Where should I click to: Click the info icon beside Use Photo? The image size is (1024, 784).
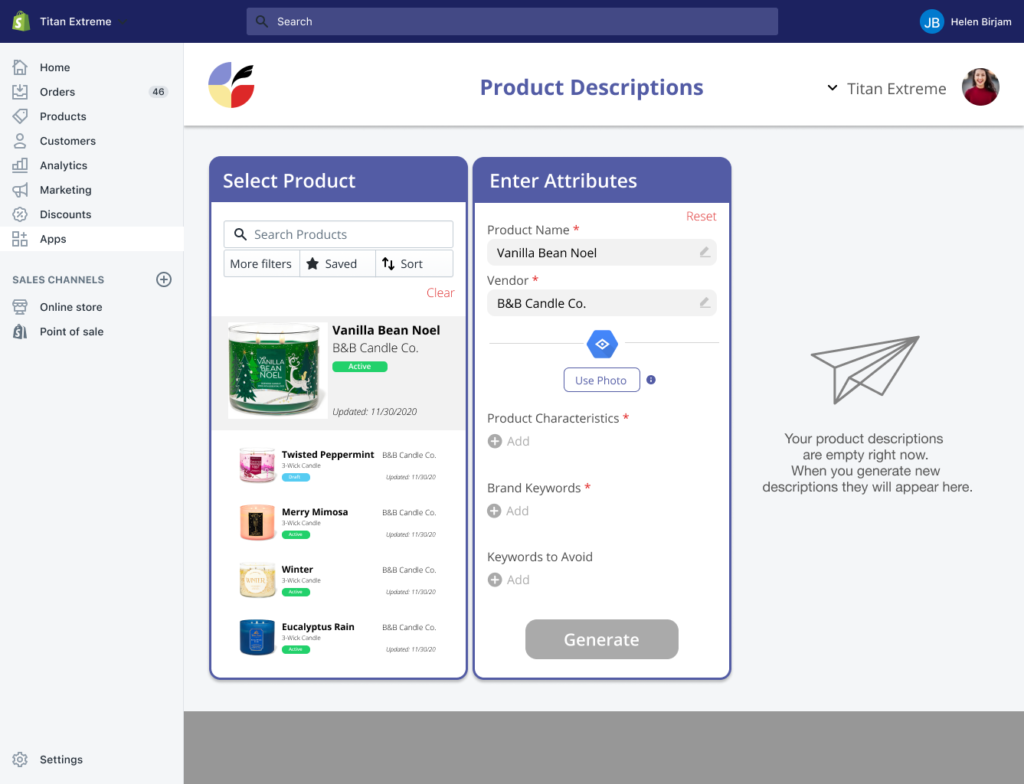pyautogui.click(x=651, y=380)
